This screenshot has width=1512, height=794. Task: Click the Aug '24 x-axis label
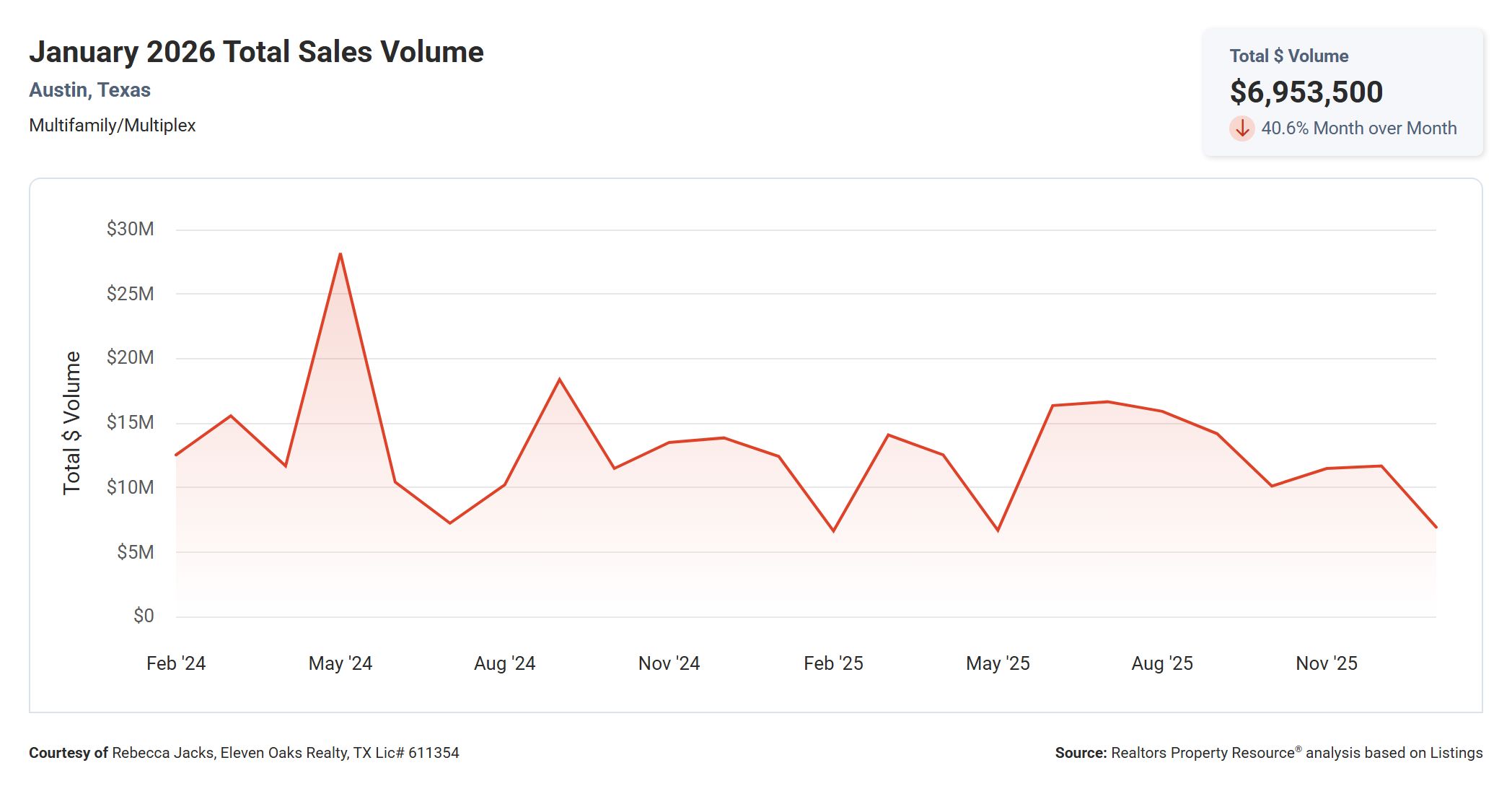(x=505, y=663)
